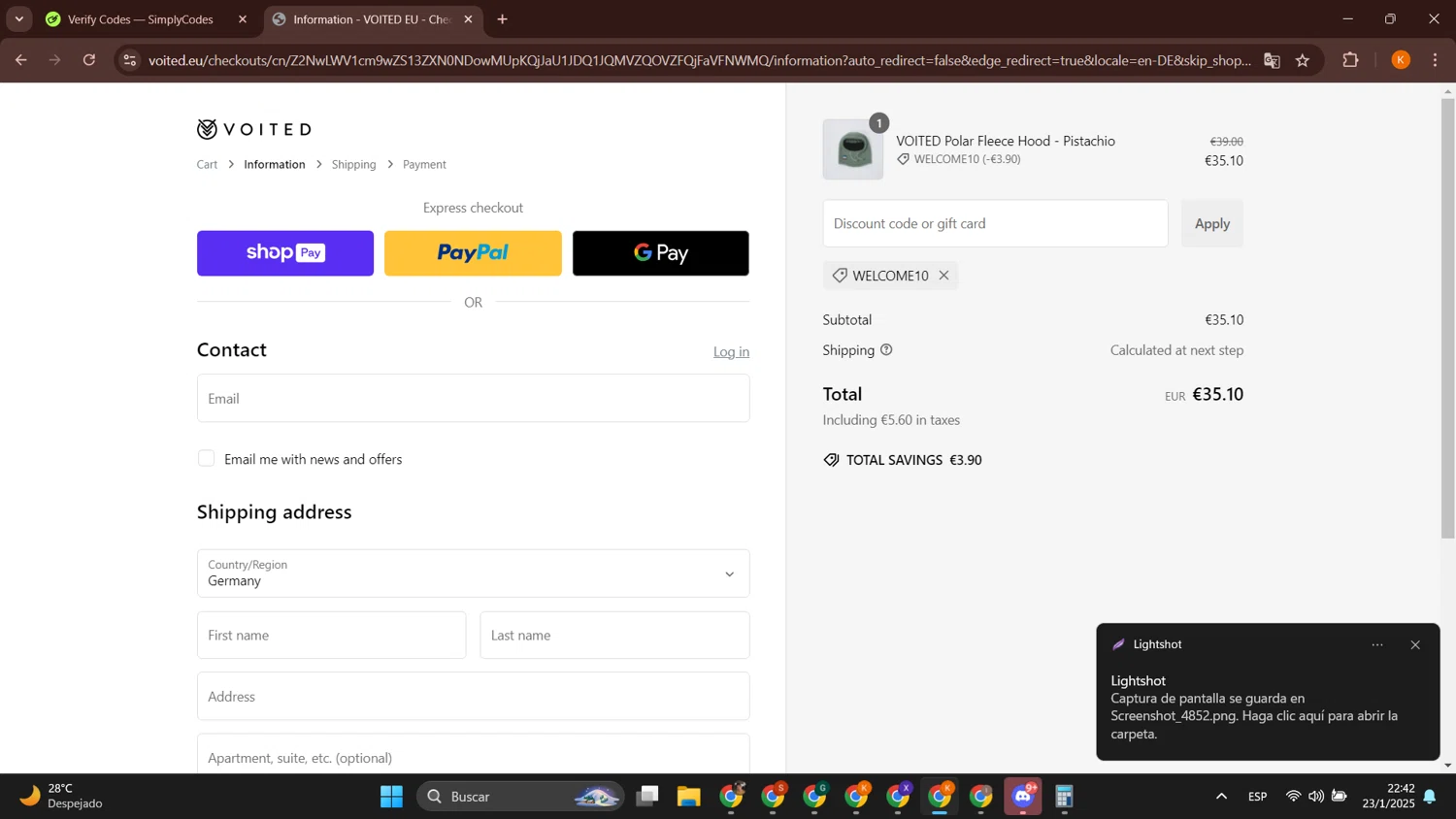Open the Chrome profile K avatar

point(1401,60)
